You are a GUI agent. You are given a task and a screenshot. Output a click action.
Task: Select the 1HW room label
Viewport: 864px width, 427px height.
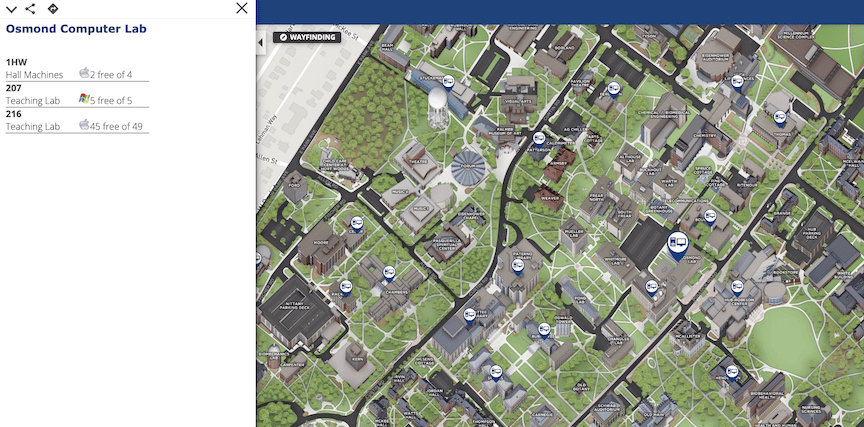(17, 62)
